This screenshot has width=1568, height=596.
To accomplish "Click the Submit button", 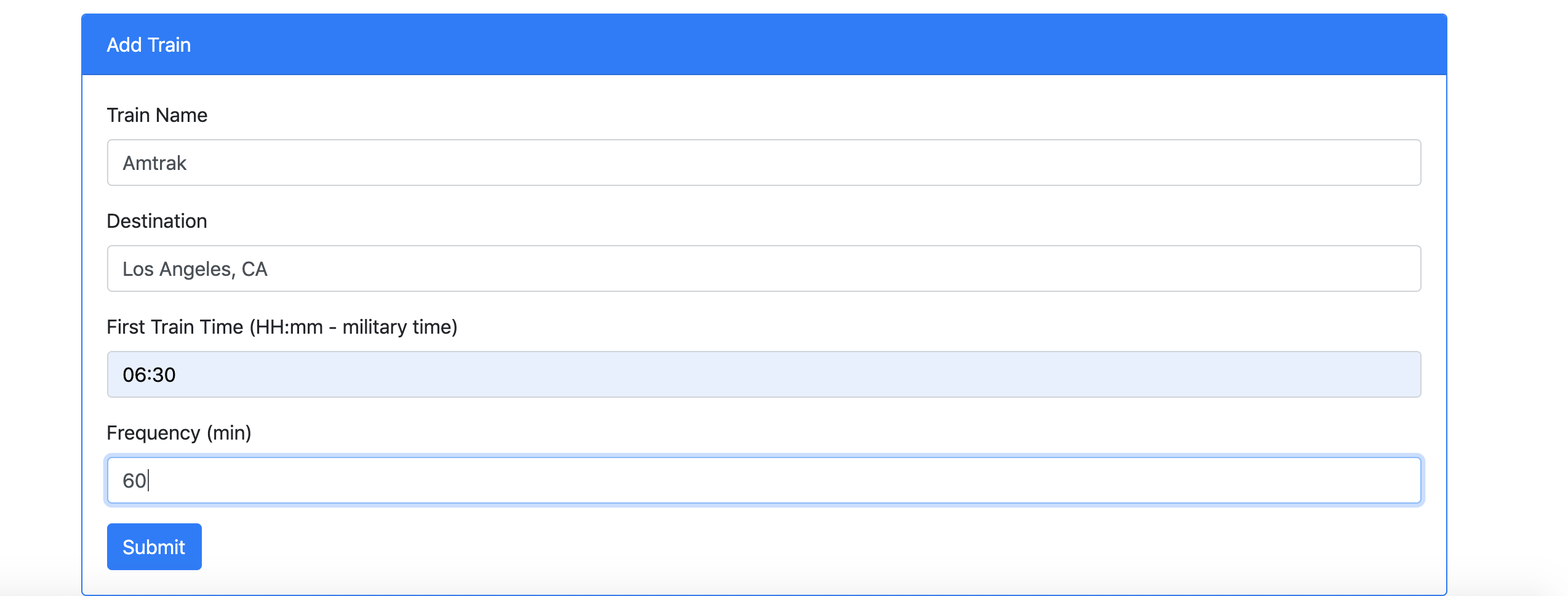I will (x=153, y=546).
